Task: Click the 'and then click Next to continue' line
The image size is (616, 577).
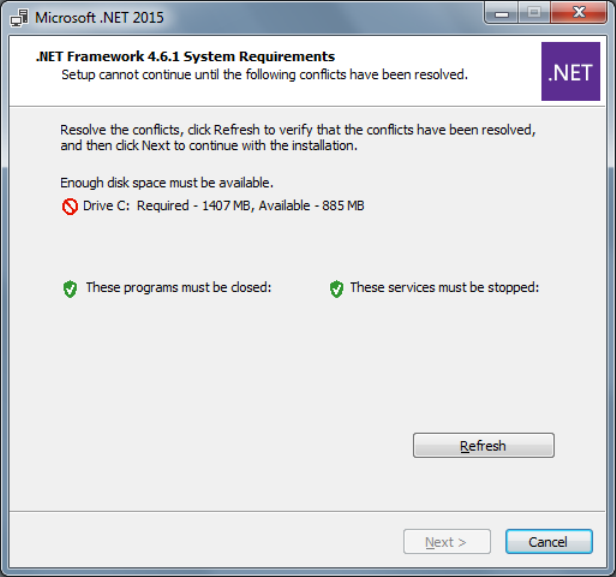Action: pyautogui.click(x=208, y=145)
